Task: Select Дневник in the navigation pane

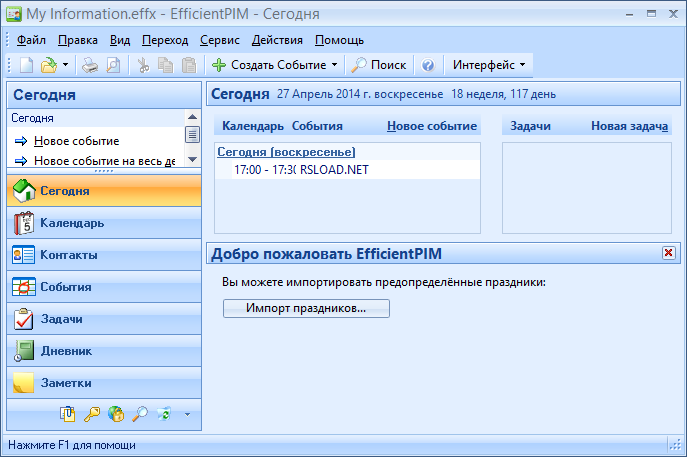Action: click(104, 351)
